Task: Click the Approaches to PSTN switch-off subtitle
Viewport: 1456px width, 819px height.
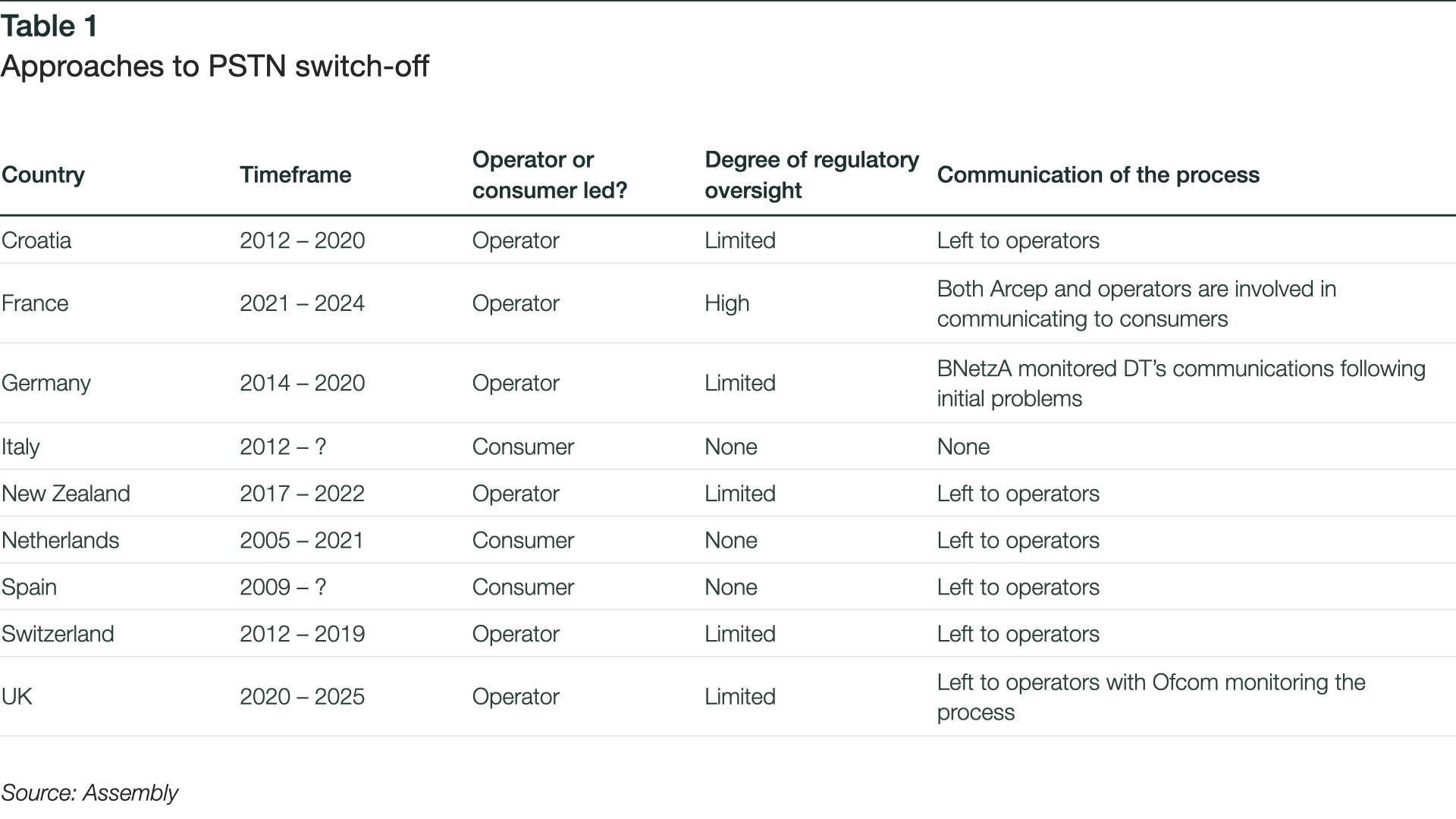Action: point(215,67)
